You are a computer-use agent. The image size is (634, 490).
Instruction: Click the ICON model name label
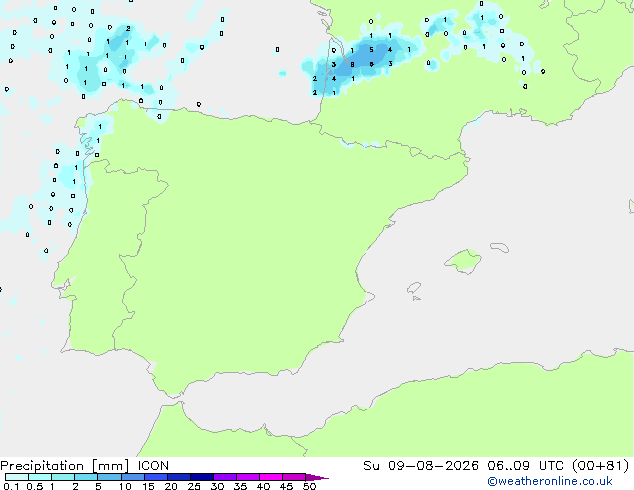[x=153, y=466]
